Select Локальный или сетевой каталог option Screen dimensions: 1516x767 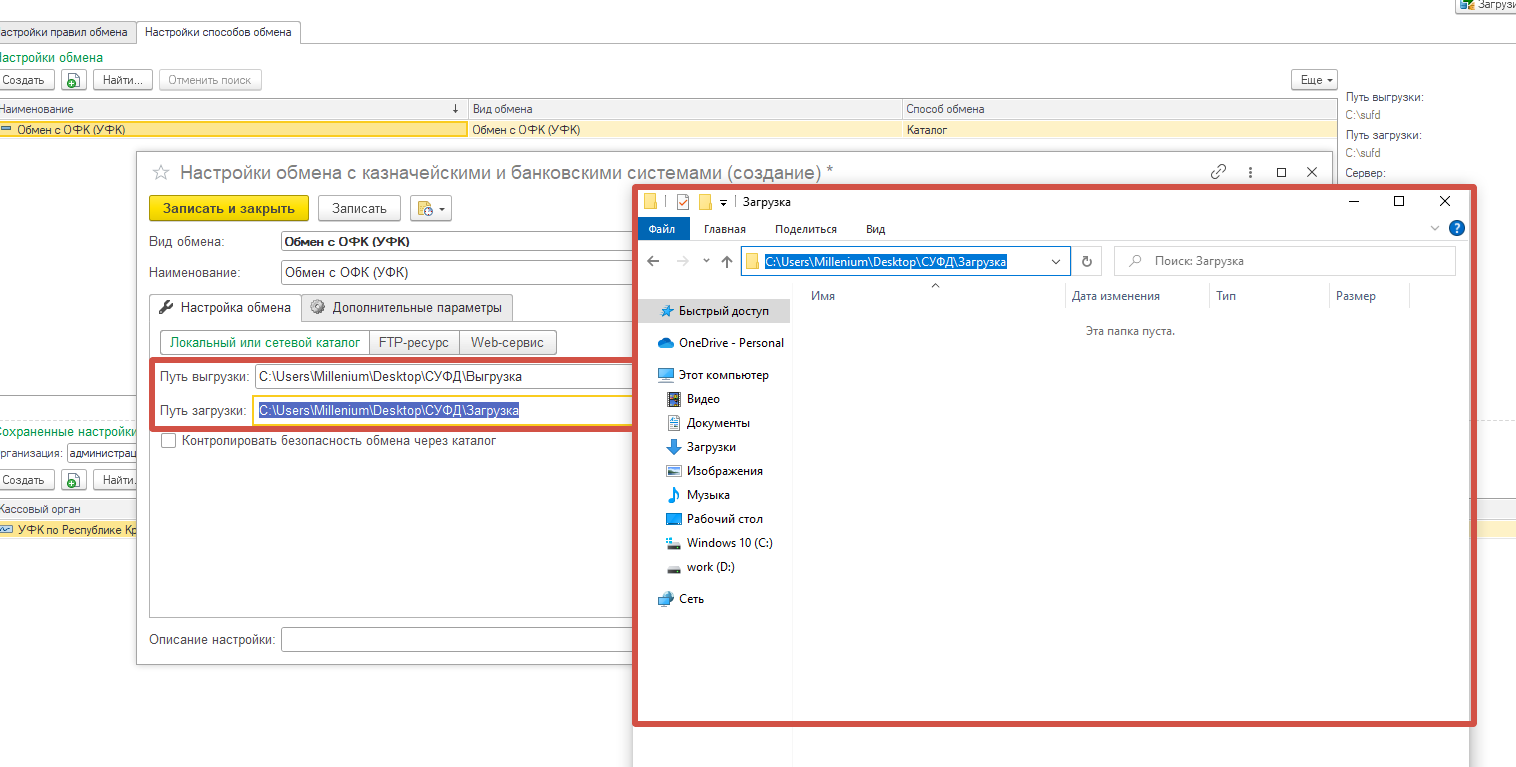(265, 342)
